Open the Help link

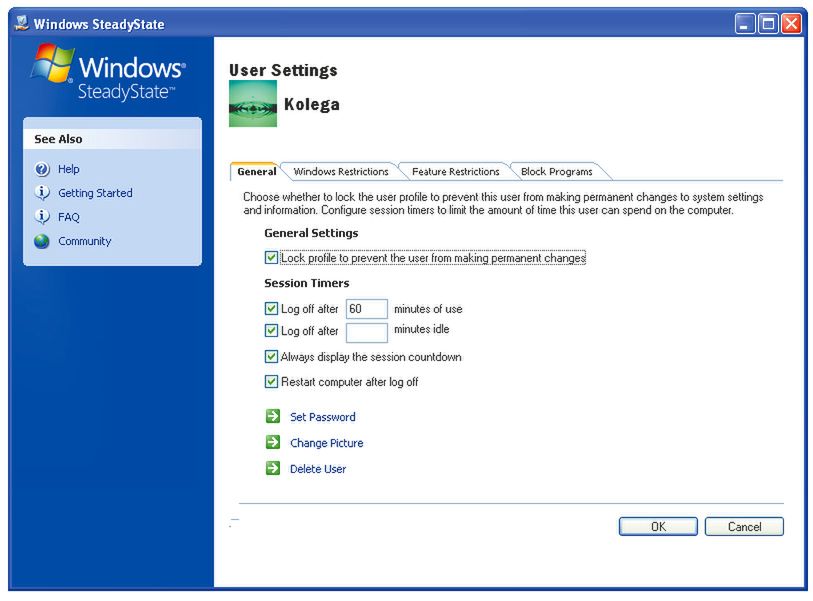point(68,169)
